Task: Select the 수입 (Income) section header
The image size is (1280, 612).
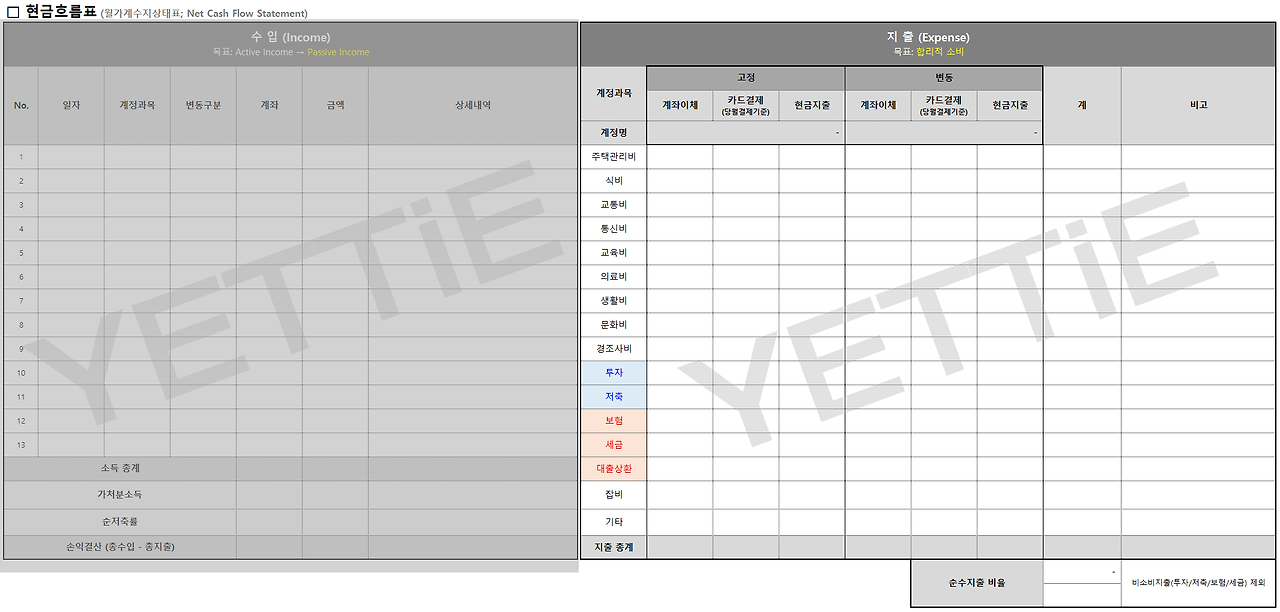Action: coord(290,36)
